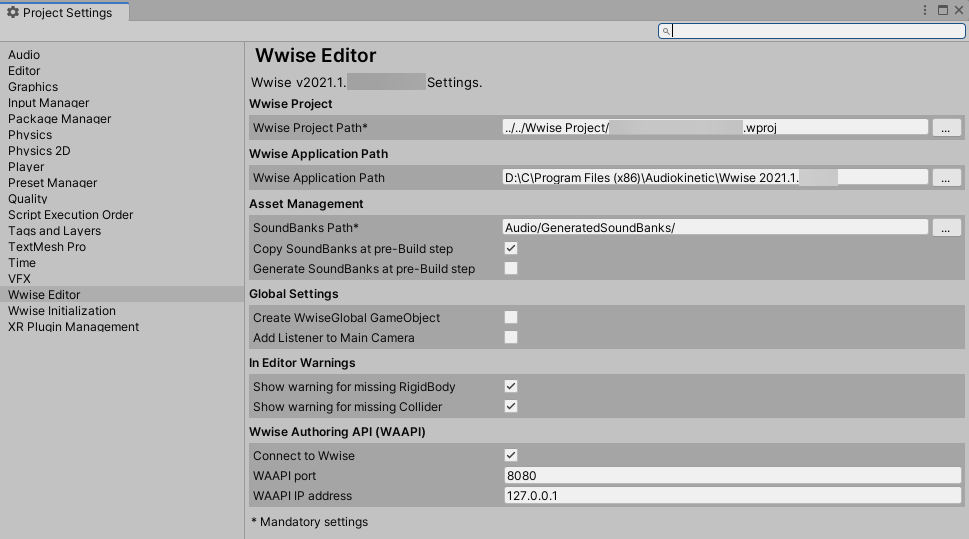The height and width of the screenshot is (539, 969).
Task: Open Preset Manager settings
Action: (53, 184)
